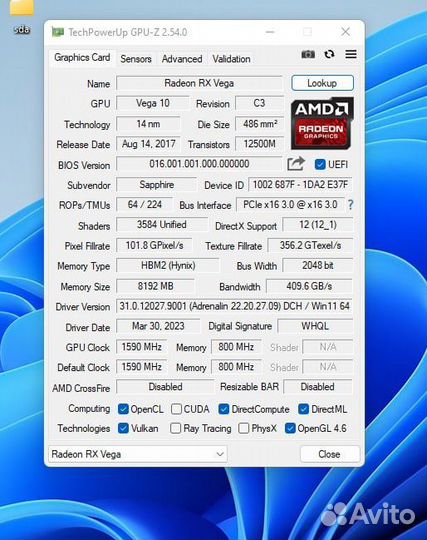
Task: Click the Default Clock row Shader N/A field
Action: point(327,367)
